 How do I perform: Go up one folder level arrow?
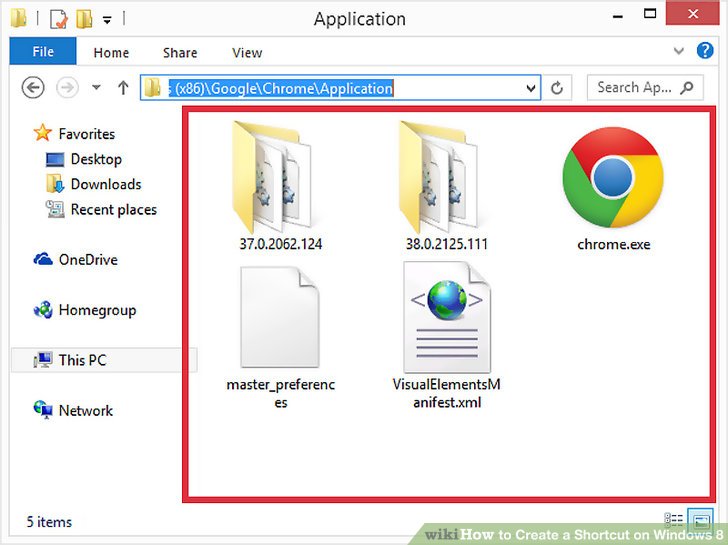pos(123,87)
